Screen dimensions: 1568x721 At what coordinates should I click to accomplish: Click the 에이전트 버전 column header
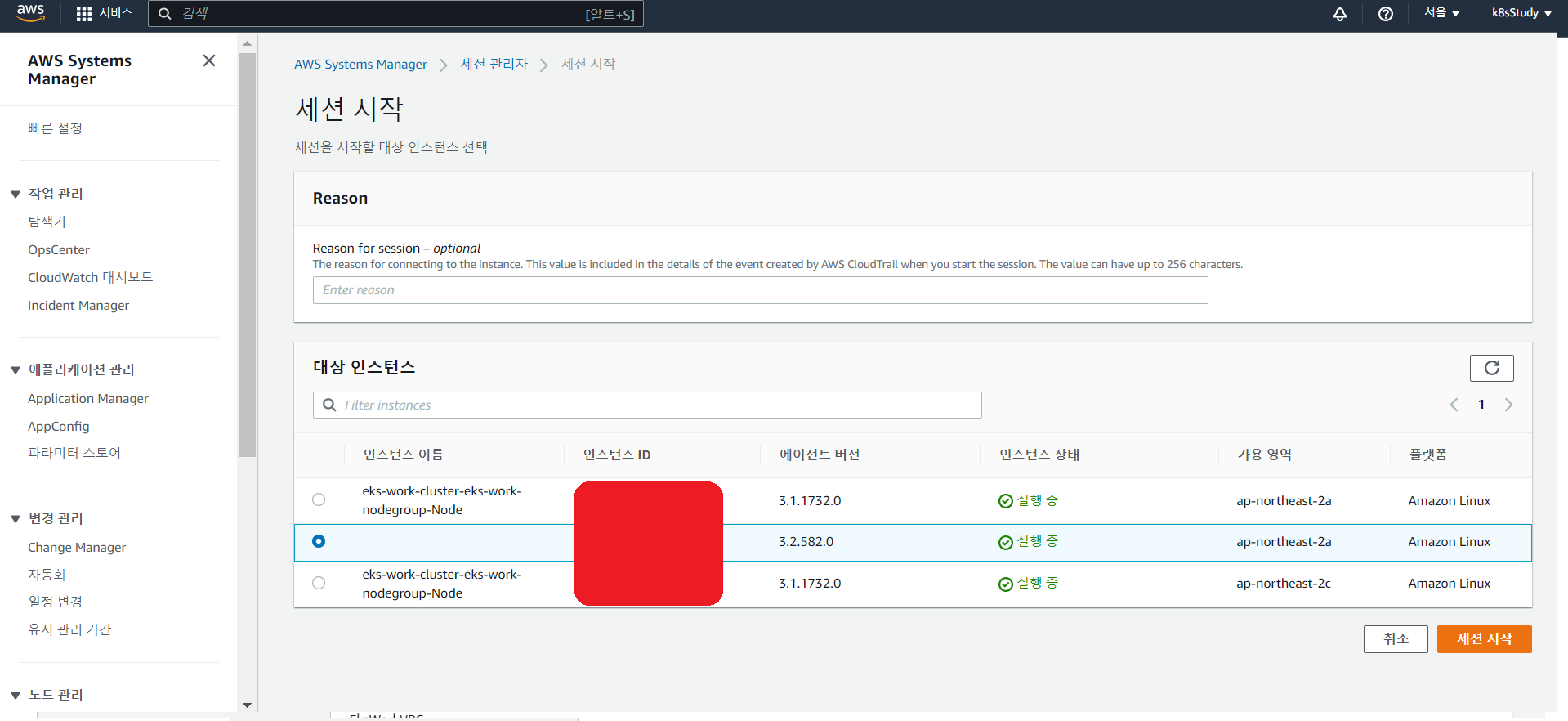coord(820,455)
